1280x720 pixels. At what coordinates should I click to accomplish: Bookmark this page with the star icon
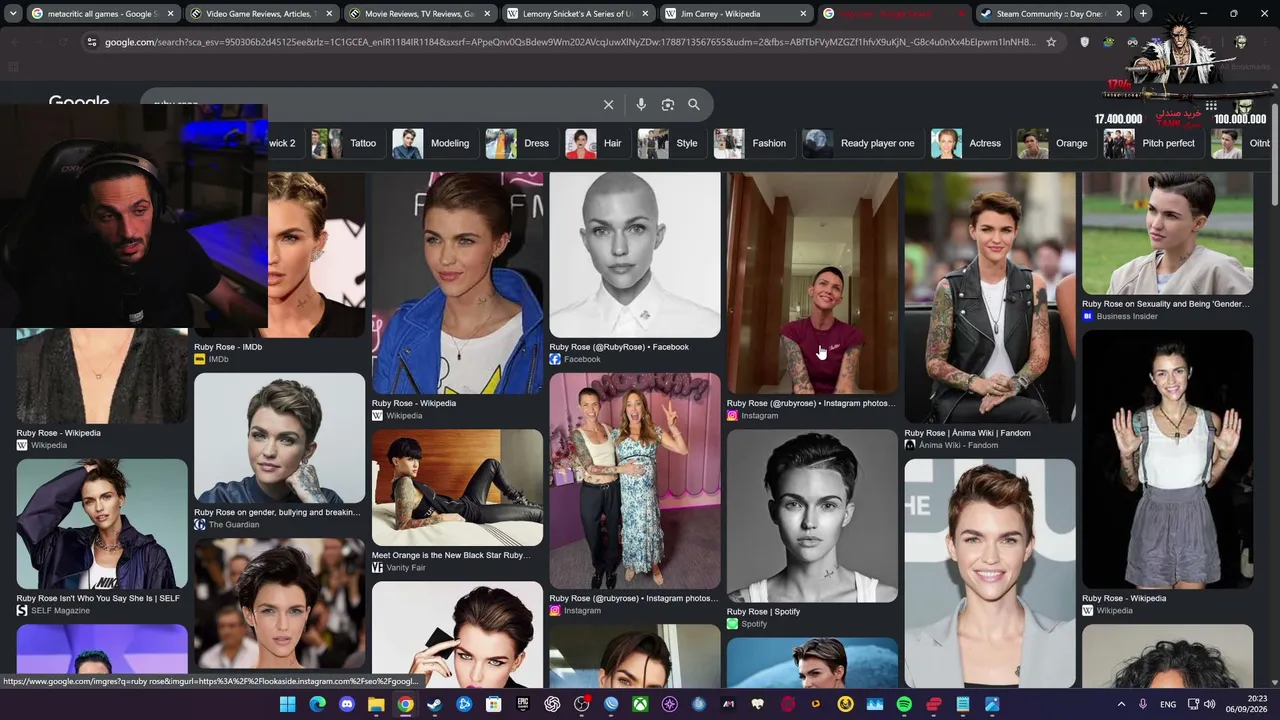(1051, 42)
